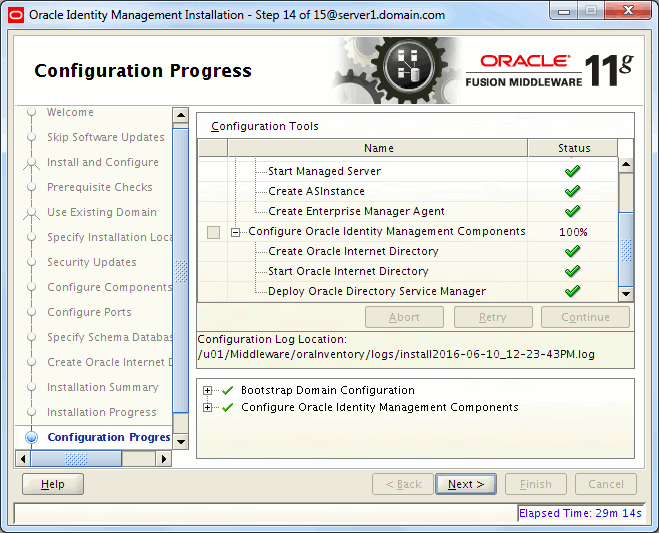659x533 pixels.
Task: Click the checkmark for Deploy Oracle Directory Service Manager
Action: [572, 291]
